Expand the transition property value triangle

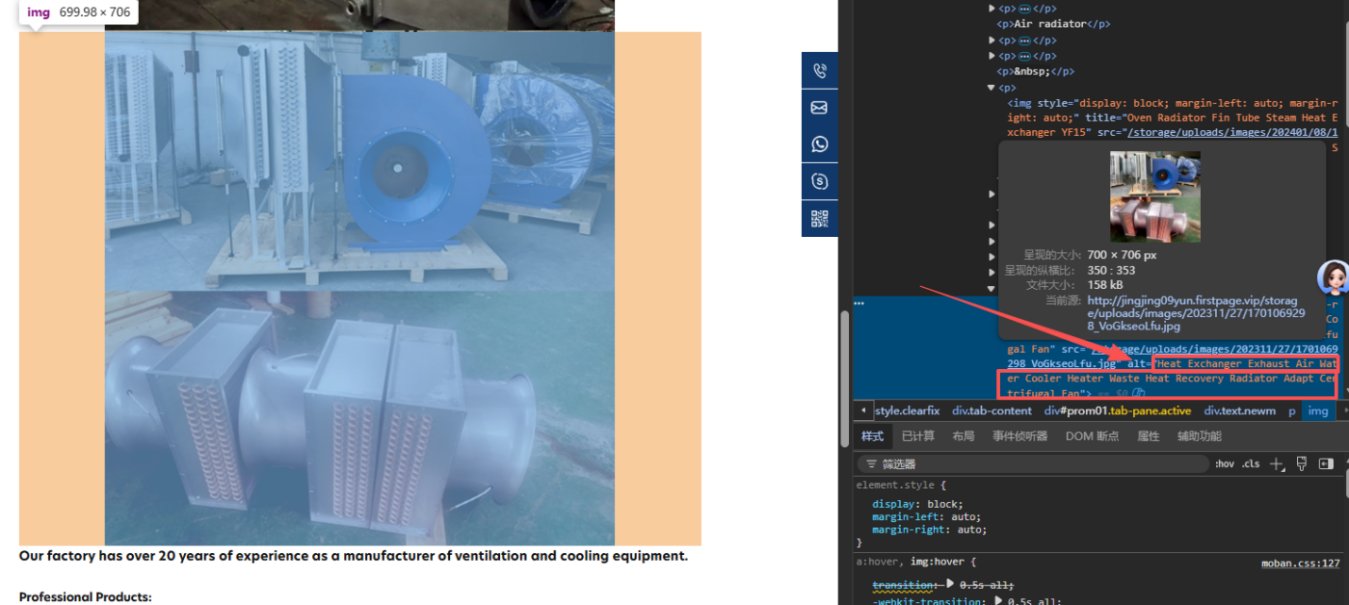click(x=949, y=585)
